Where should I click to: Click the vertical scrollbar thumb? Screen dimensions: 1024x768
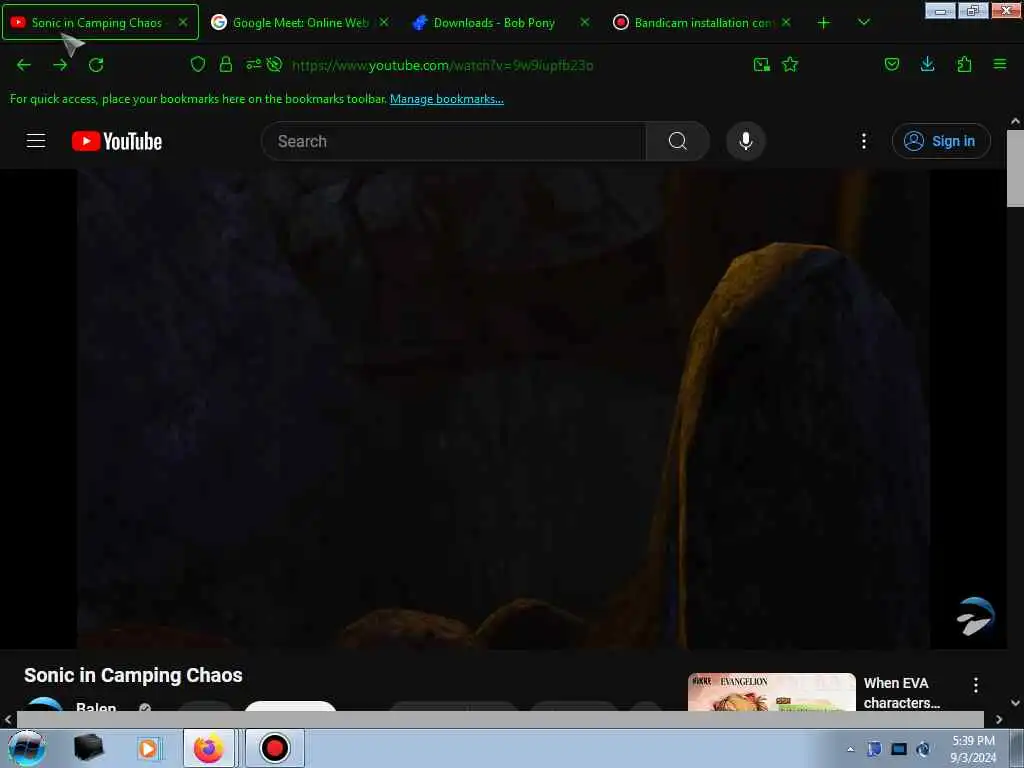tap(1015, 168)
